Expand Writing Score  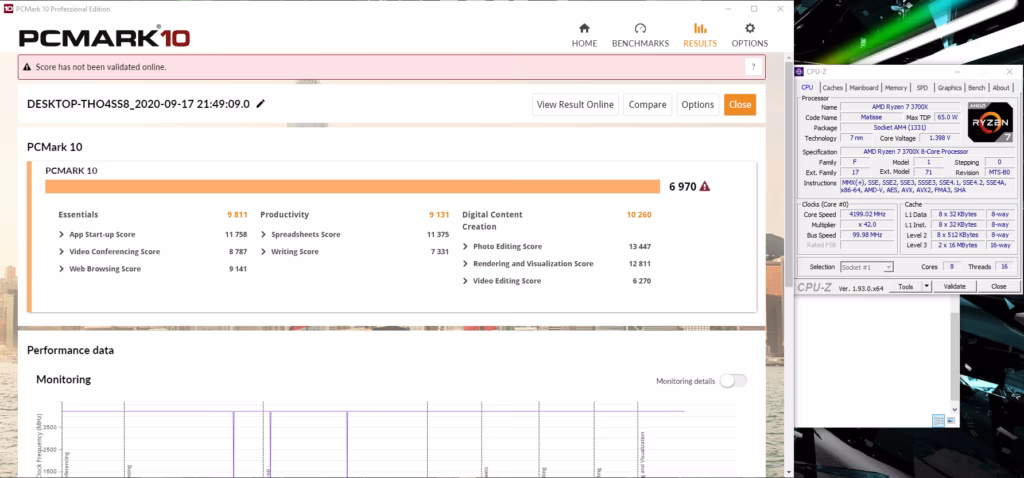tap(263, 251)
